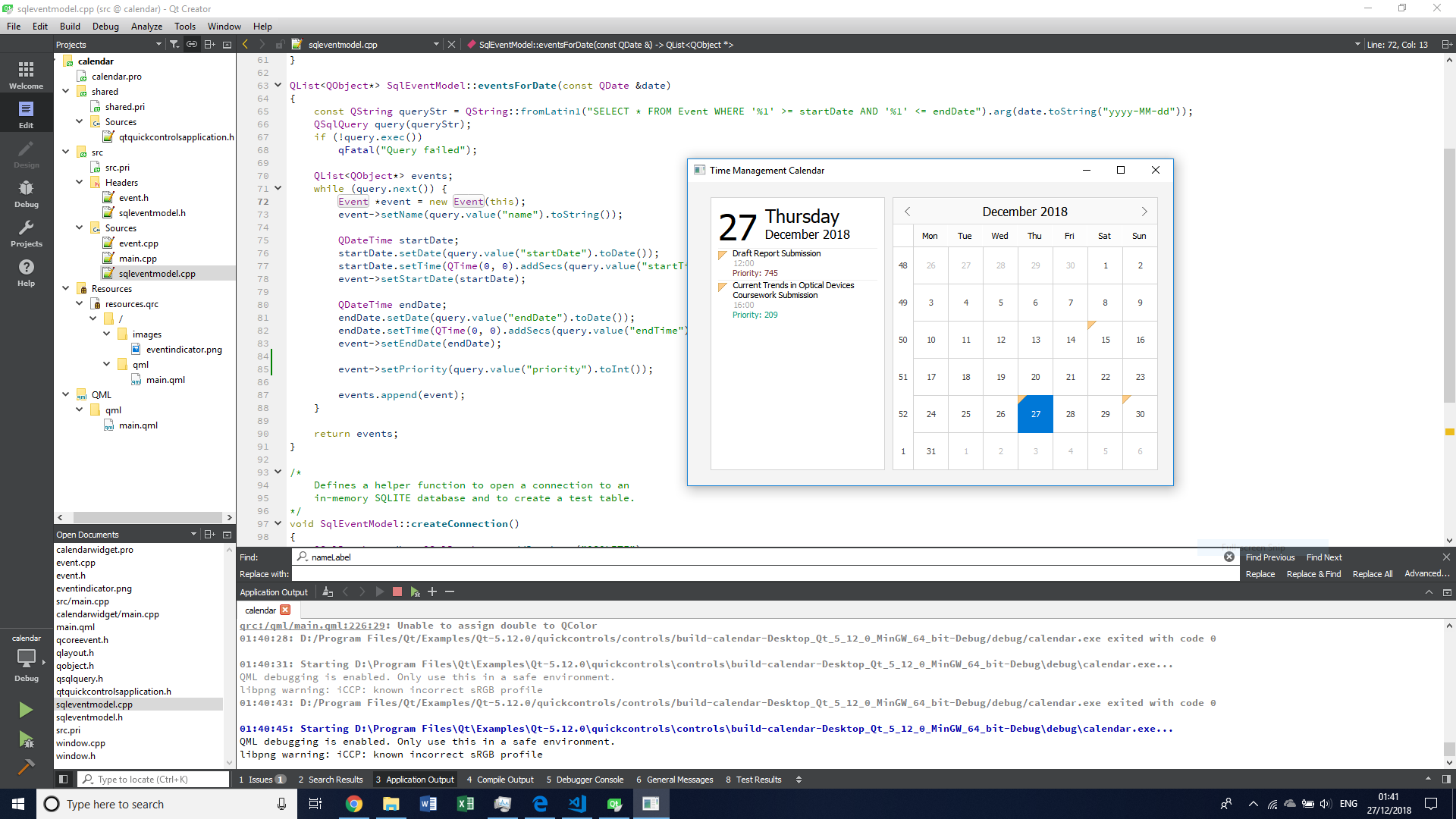Fold the eventsForDate function at line 63

(278, 85)
